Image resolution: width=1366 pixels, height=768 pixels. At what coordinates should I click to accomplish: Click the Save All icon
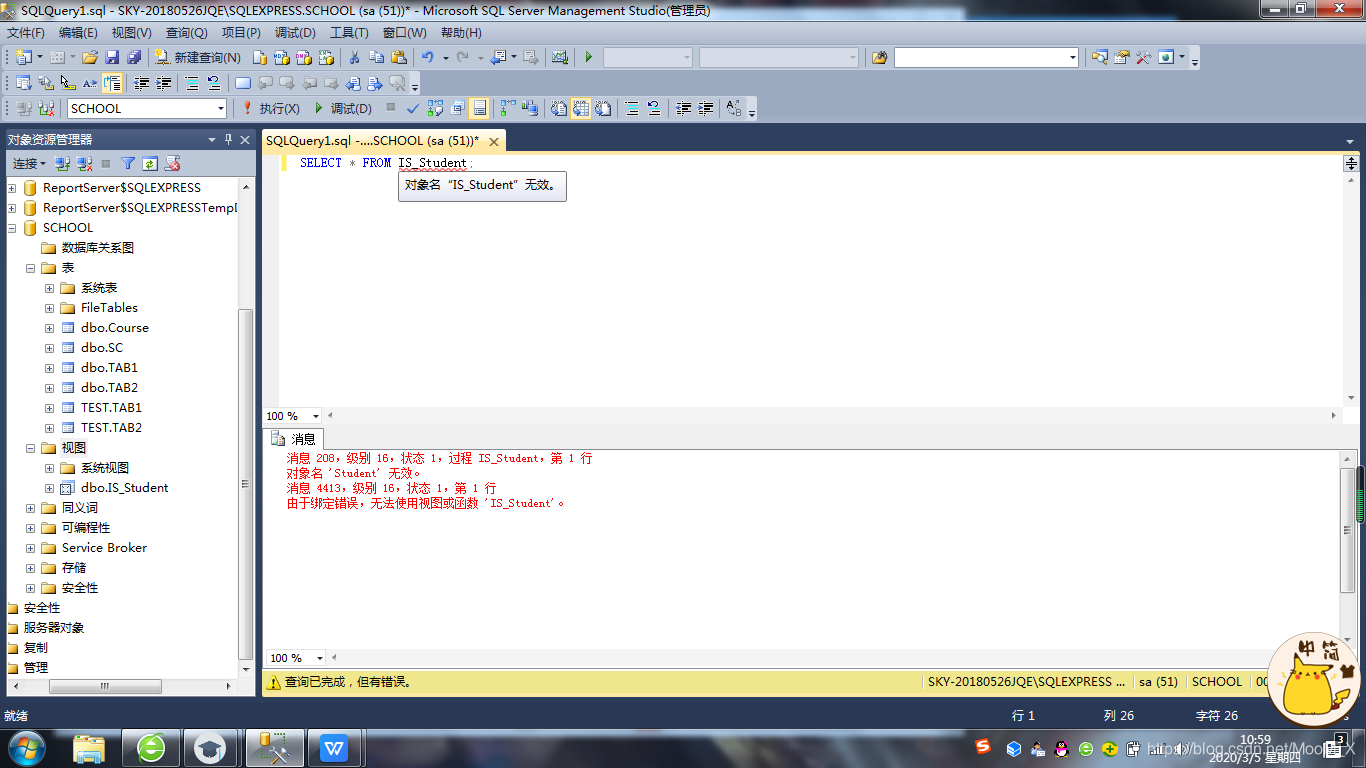click(134, 57)
